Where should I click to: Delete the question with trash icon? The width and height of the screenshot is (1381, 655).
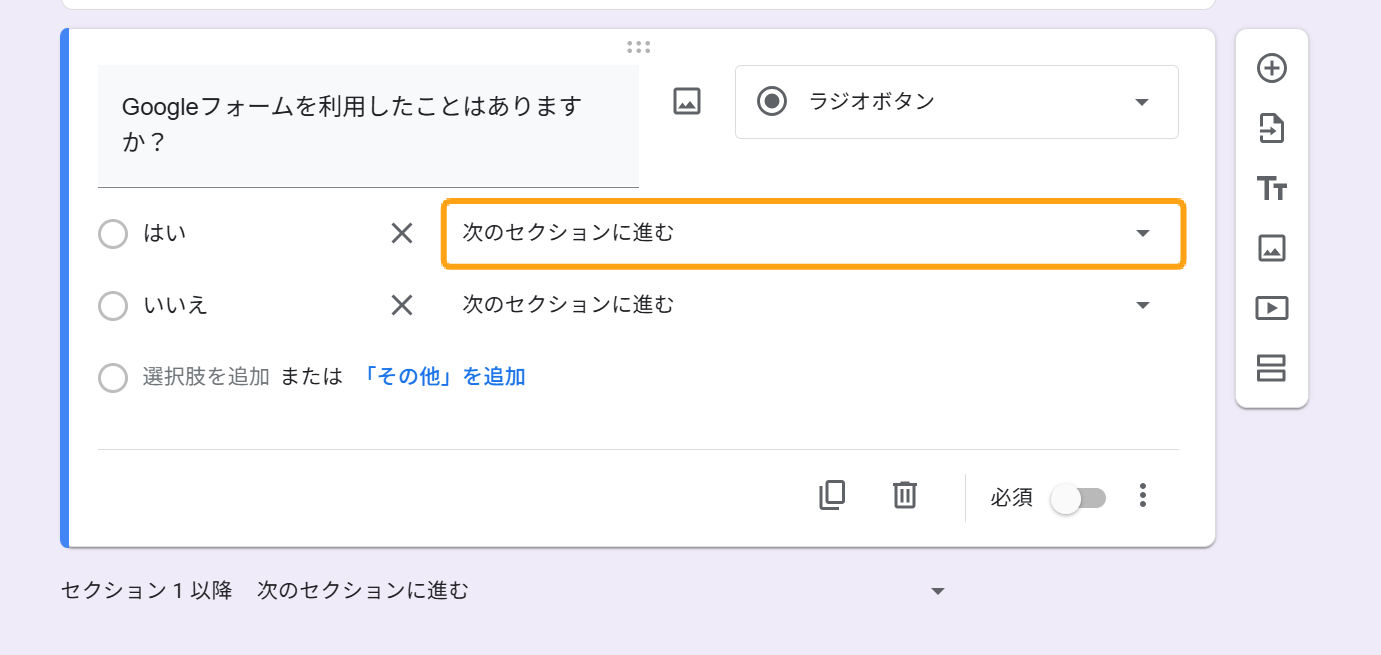tap(905, 496)
